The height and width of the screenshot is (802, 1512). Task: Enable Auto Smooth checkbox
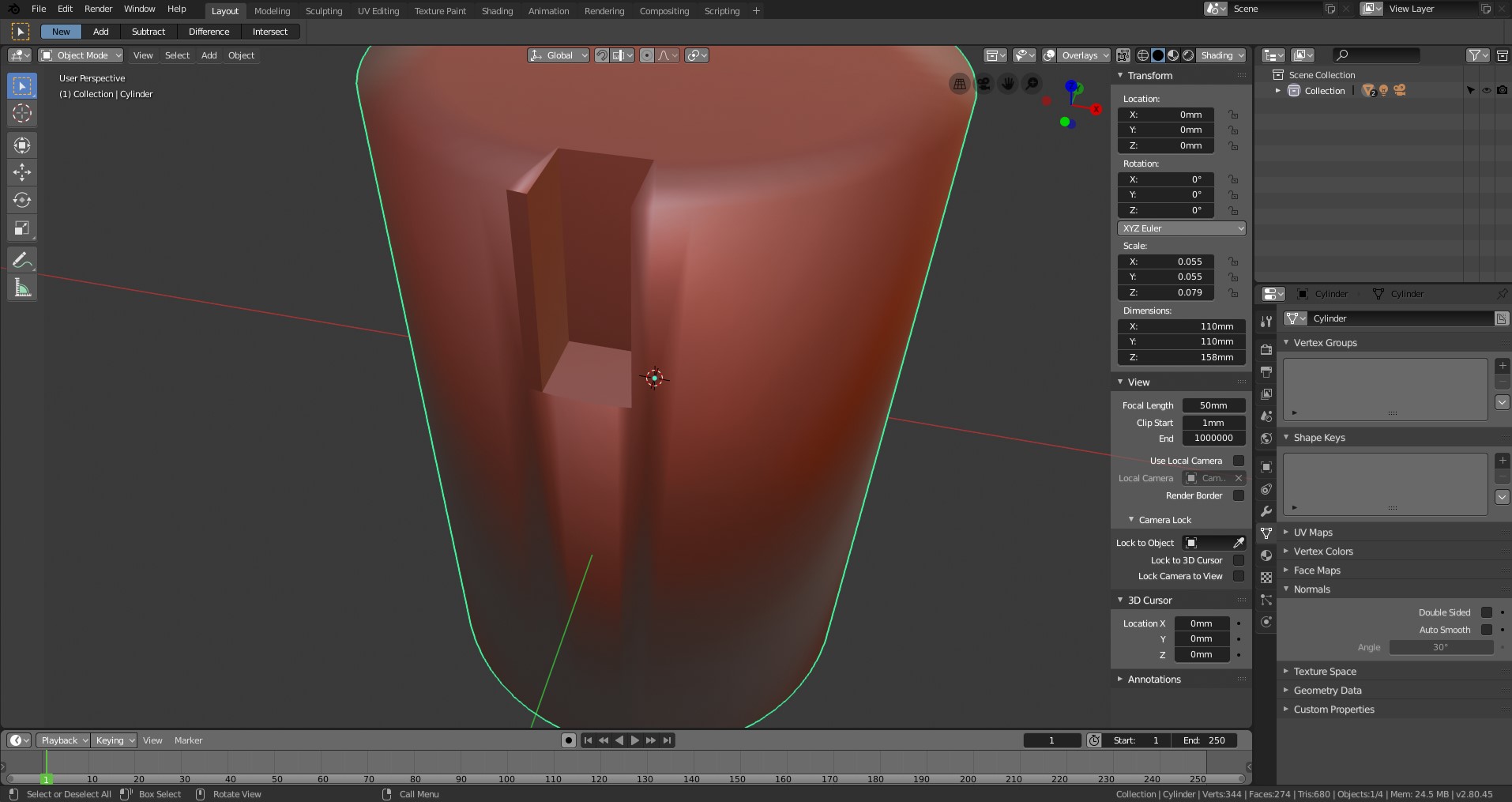1487,630
